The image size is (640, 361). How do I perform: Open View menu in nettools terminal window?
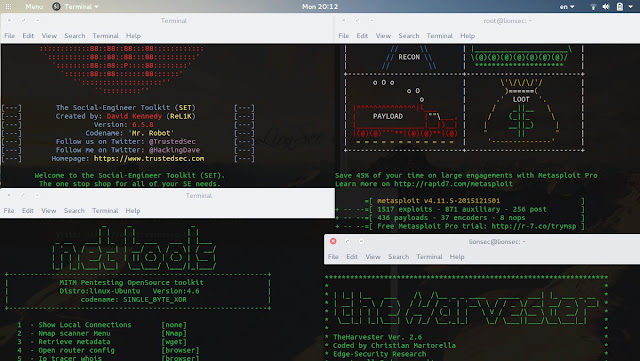(49, 211)
